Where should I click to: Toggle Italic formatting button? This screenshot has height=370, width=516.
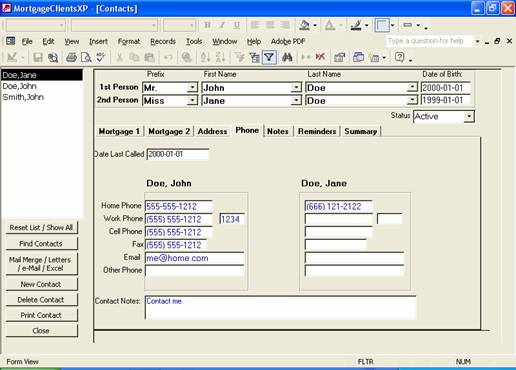click(222, 25)
